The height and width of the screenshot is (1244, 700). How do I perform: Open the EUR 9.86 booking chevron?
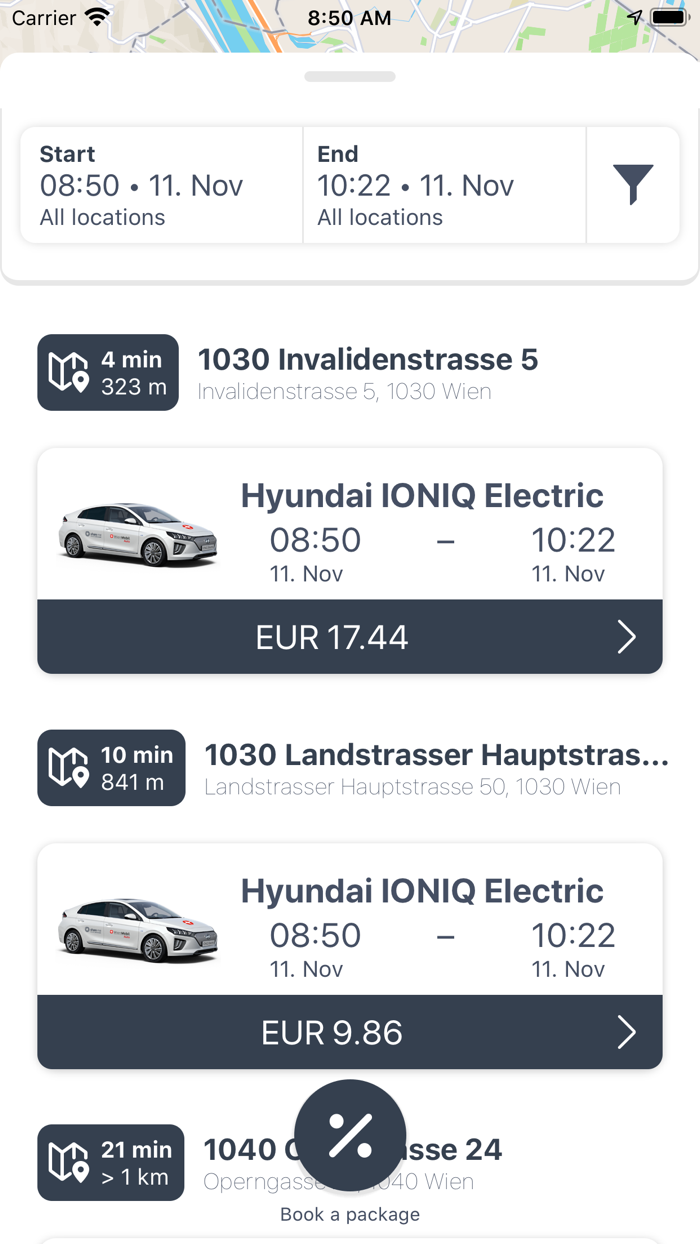coord(626,1032)
